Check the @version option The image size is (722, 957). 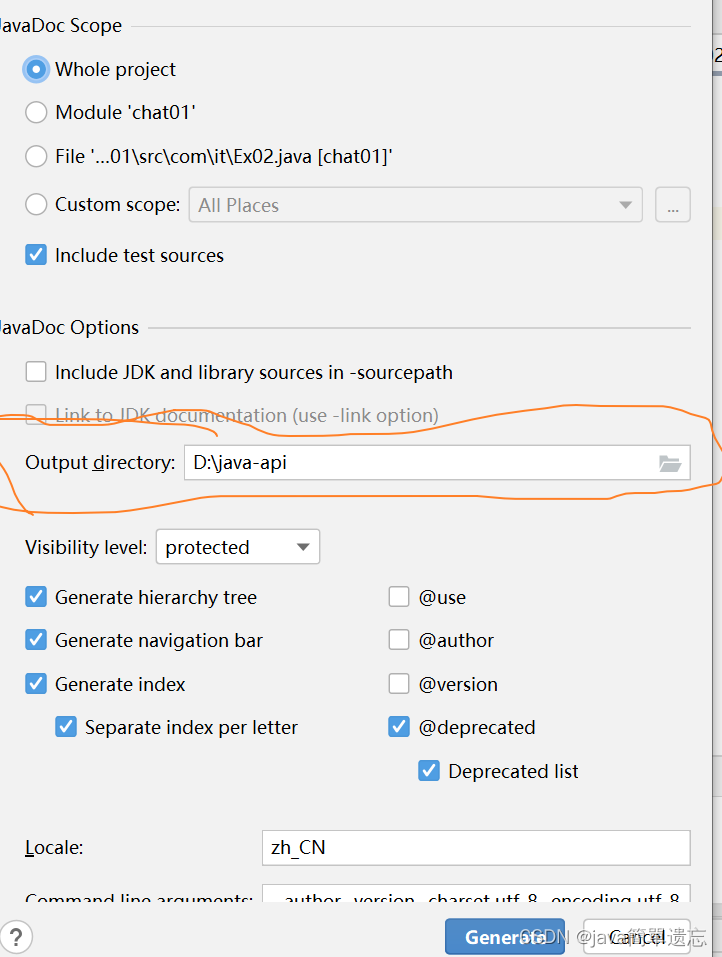coord(399,684)
